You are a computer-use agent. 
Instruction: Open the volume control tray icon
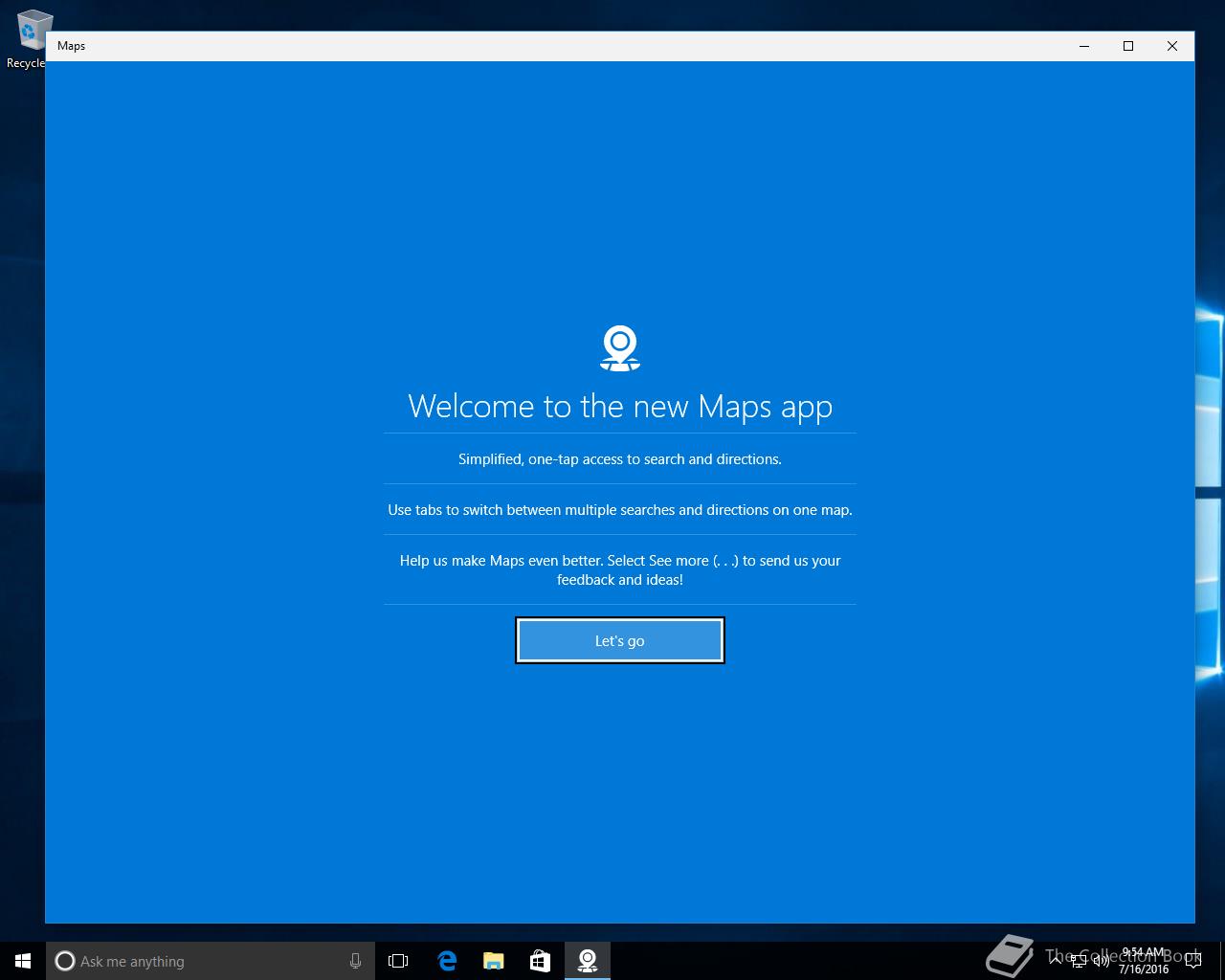[x=1102, y=961]
